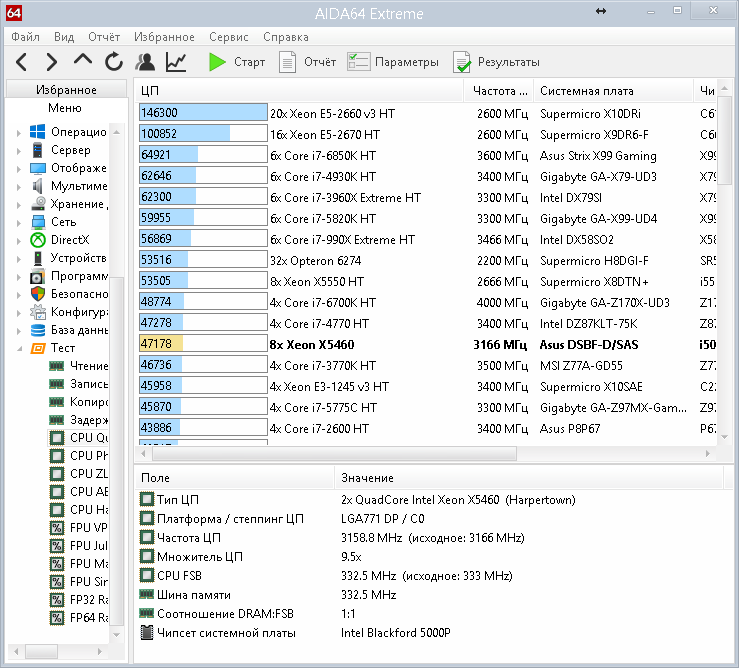Expand the Сеть tree node
Image resolution: width=739 pixels, height=668 pixels.
coord(19,223)
